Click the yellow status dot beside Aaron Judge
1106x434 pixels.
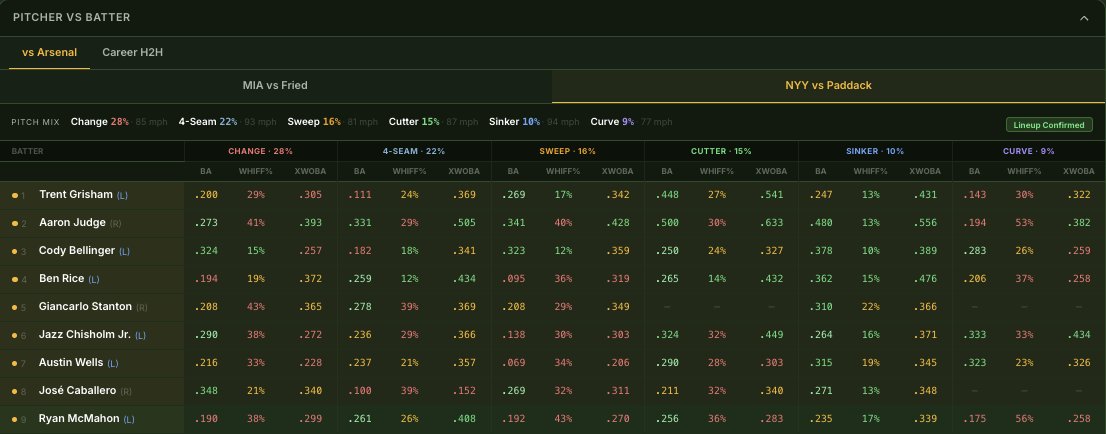tap(15, 224)
